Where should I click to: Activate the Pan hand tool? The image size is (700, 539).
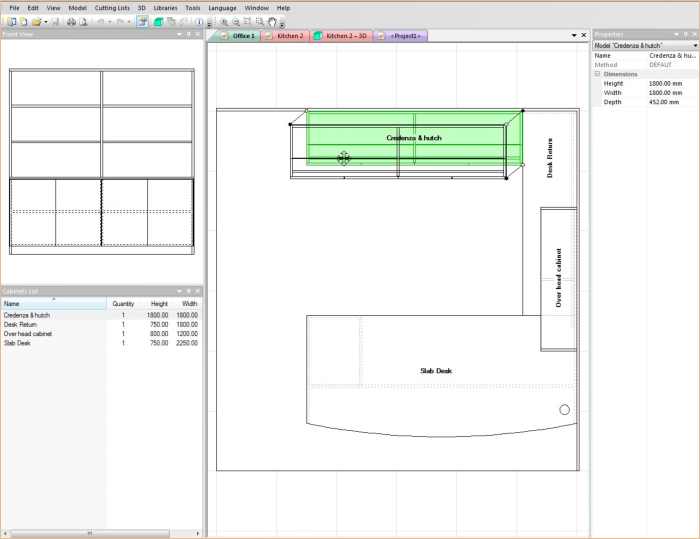(x=271, y=21)
